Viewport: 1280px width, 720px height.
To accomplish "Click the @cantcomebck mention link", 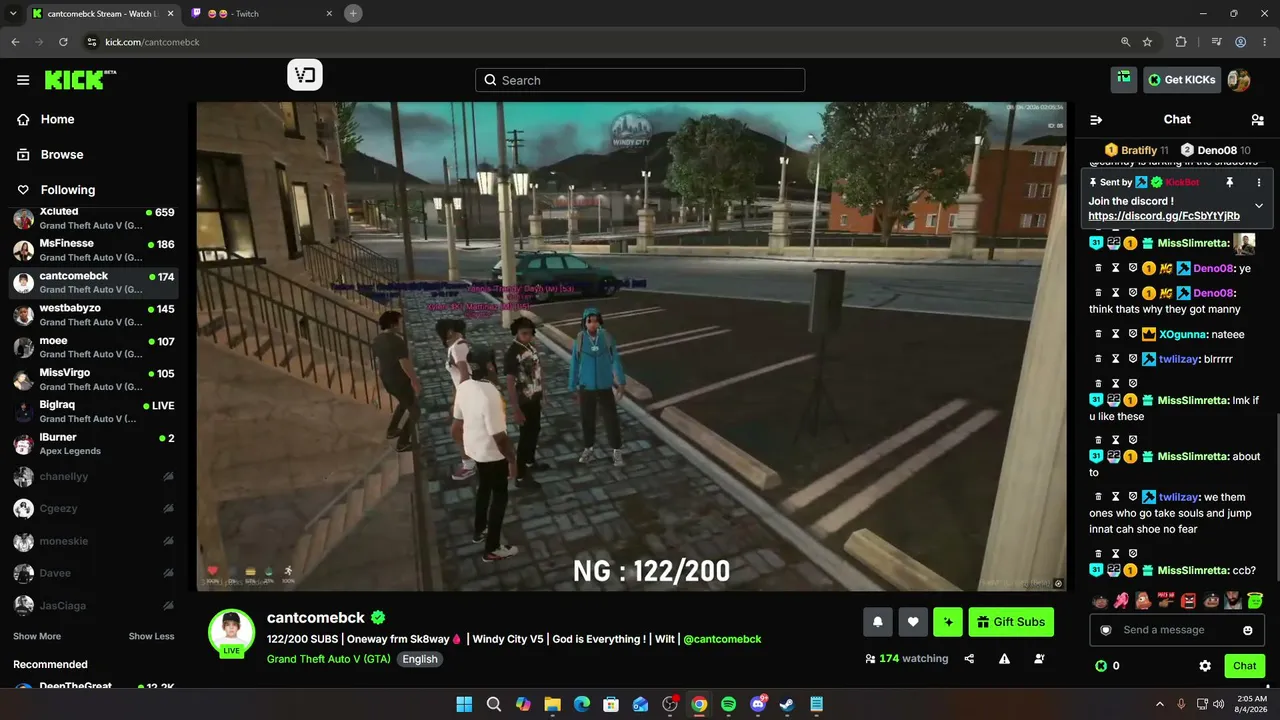I will click(722, 639).
